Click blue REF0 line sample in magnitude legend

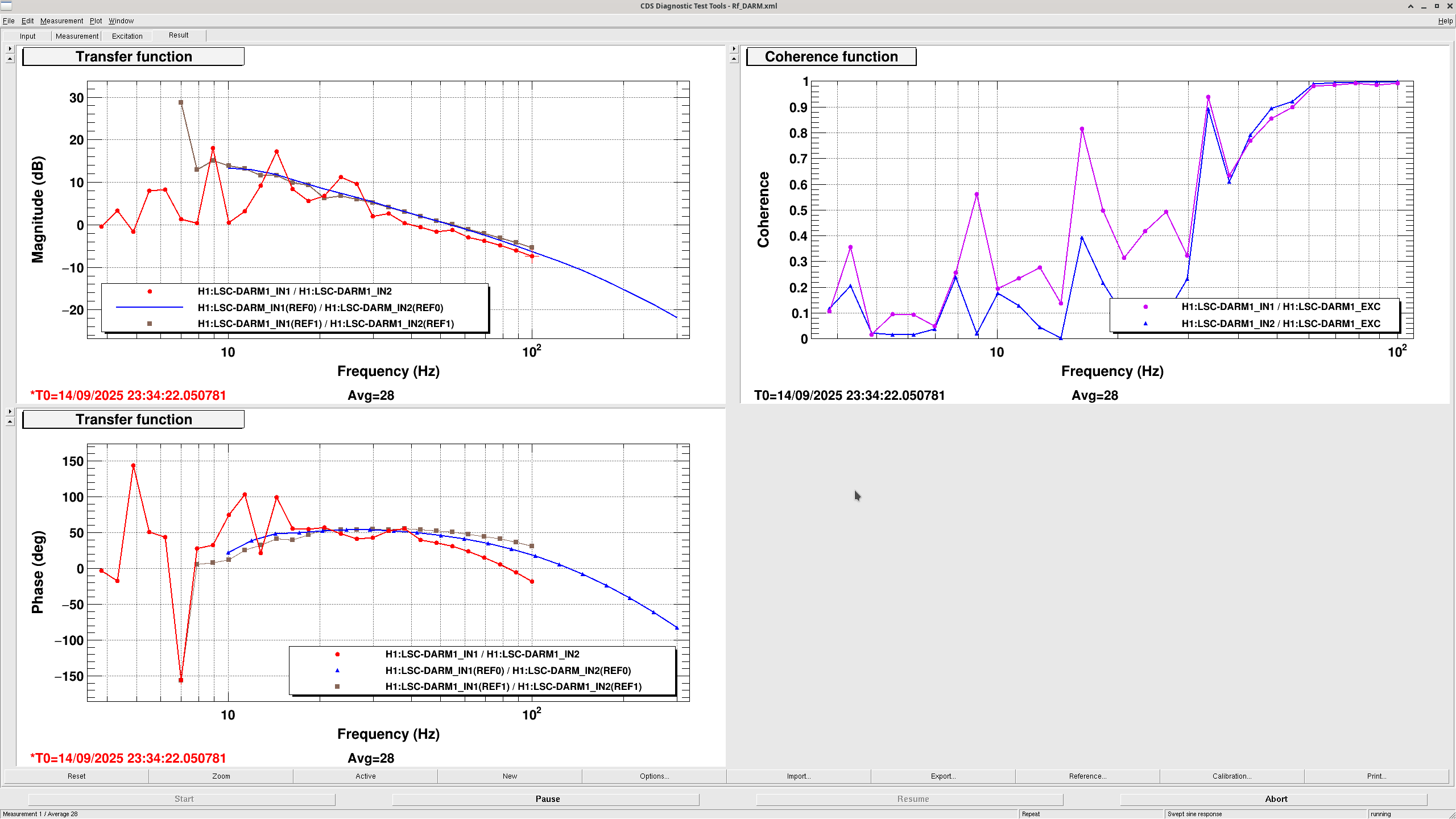point(150,307)
